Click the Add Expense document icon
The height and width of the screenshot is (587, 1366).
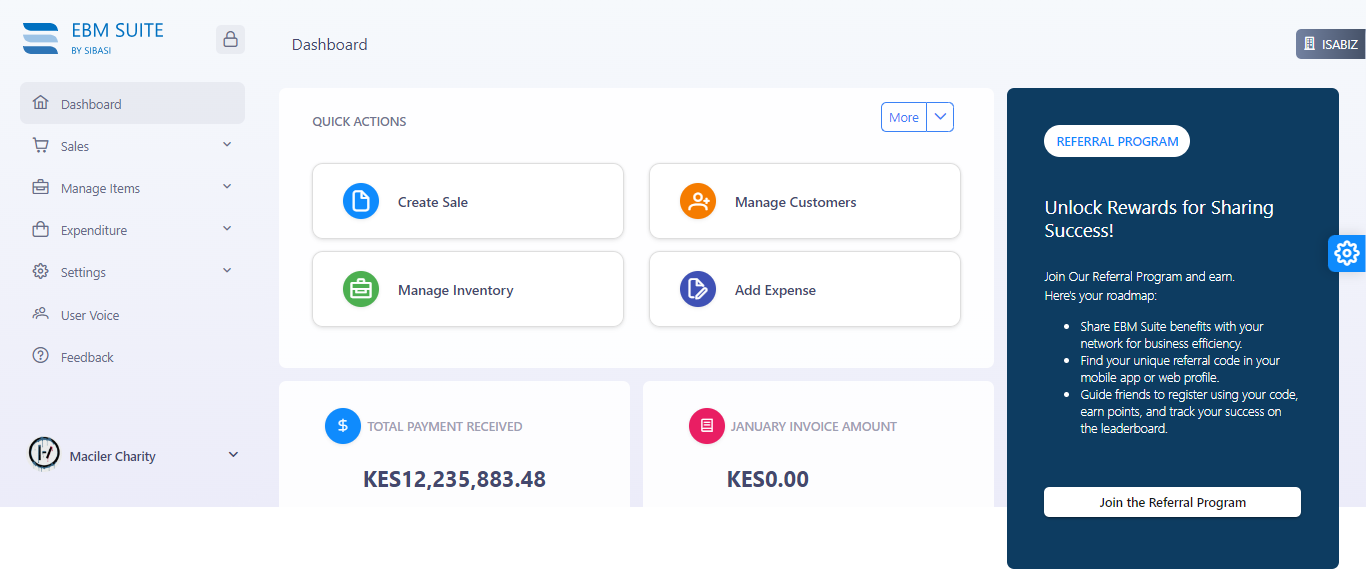click(697, 289)
